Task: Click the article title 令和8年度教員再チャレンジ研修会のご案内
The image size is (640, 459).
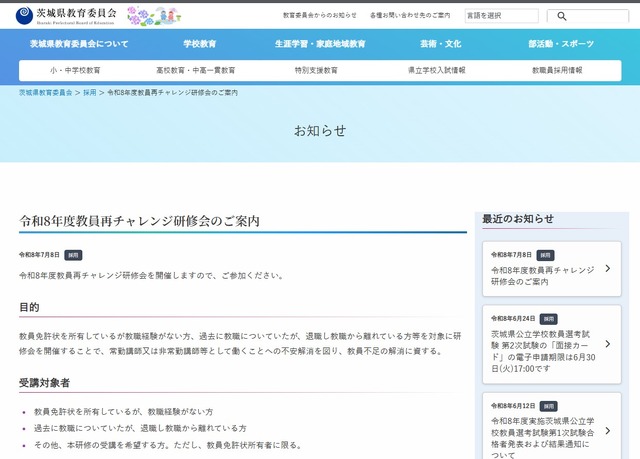Action: point(139,221)
